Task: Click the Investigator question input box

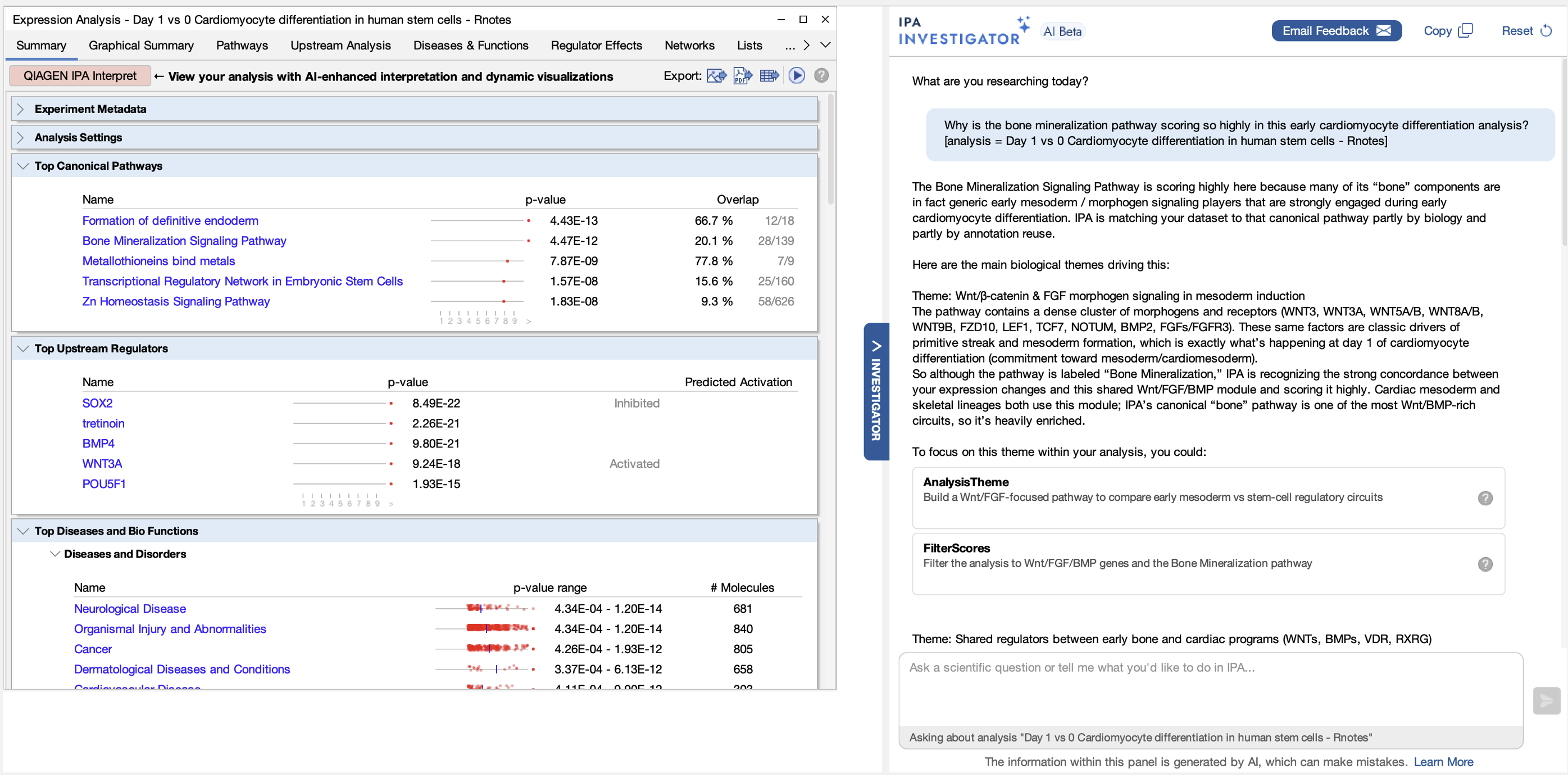Action: (x=1211, y=690)
